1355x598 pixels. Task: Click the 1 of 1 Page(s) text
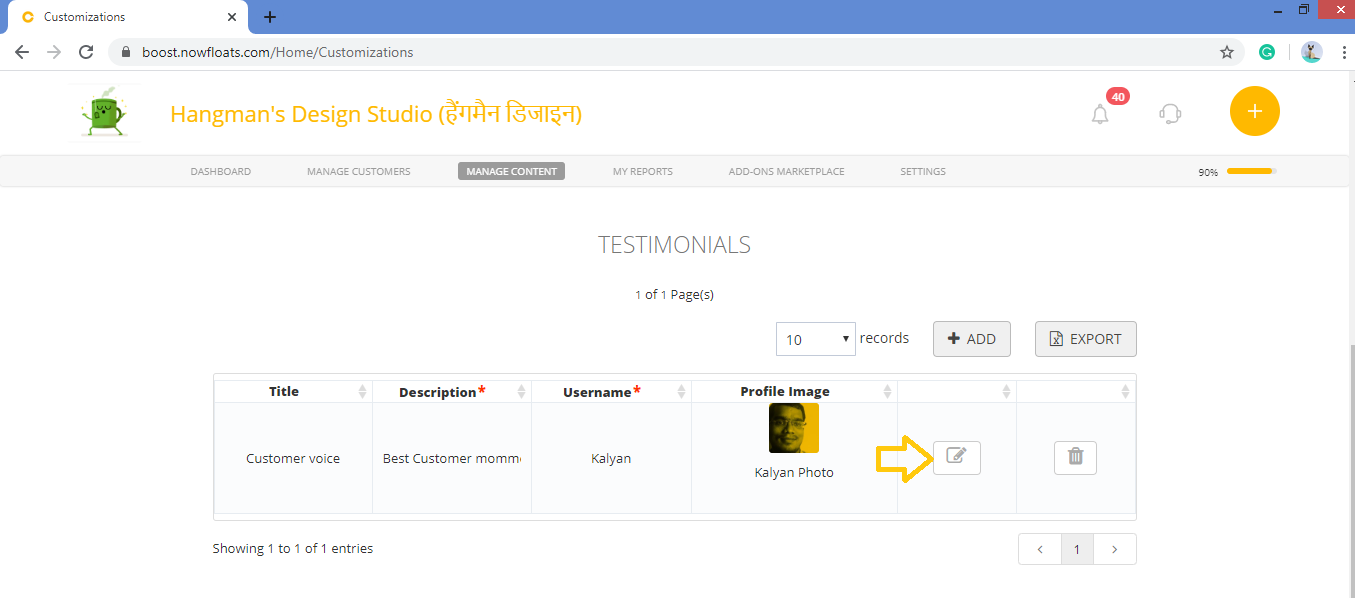point(674,294)
